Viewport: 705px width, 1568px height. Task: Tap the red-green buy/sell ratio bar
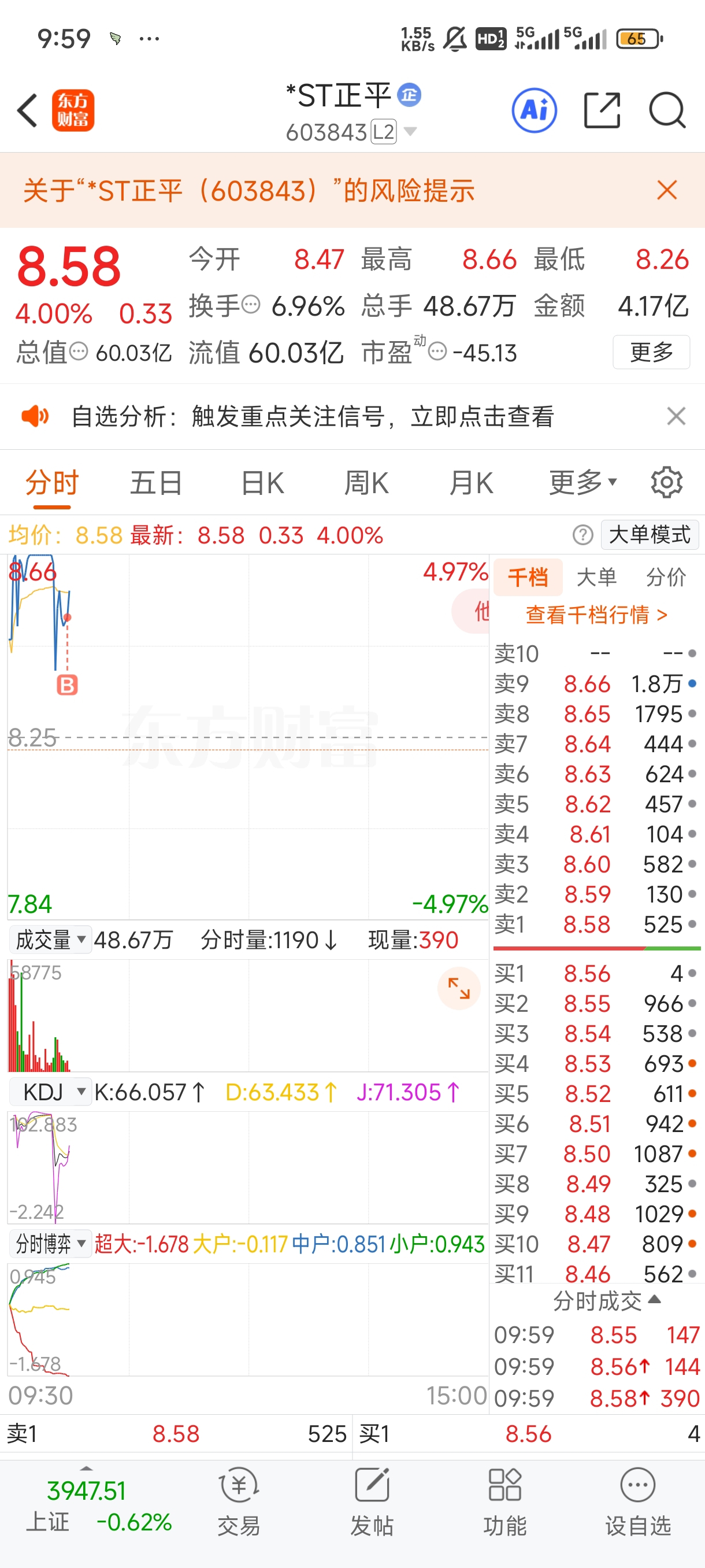[x=597, y=948]
